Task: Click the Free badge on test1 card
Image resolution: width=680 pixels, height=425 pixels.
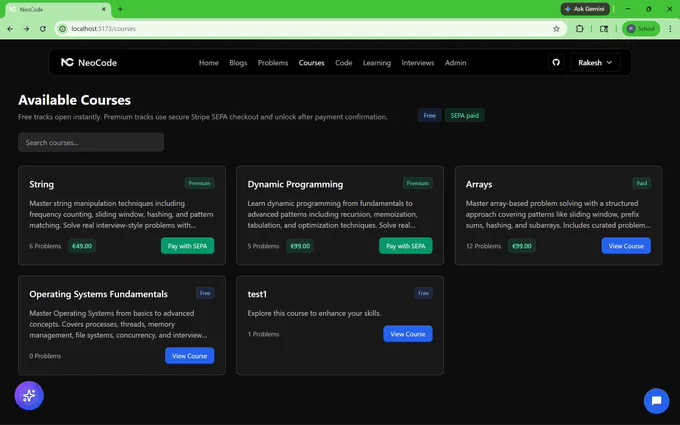Action: point(423,293)
